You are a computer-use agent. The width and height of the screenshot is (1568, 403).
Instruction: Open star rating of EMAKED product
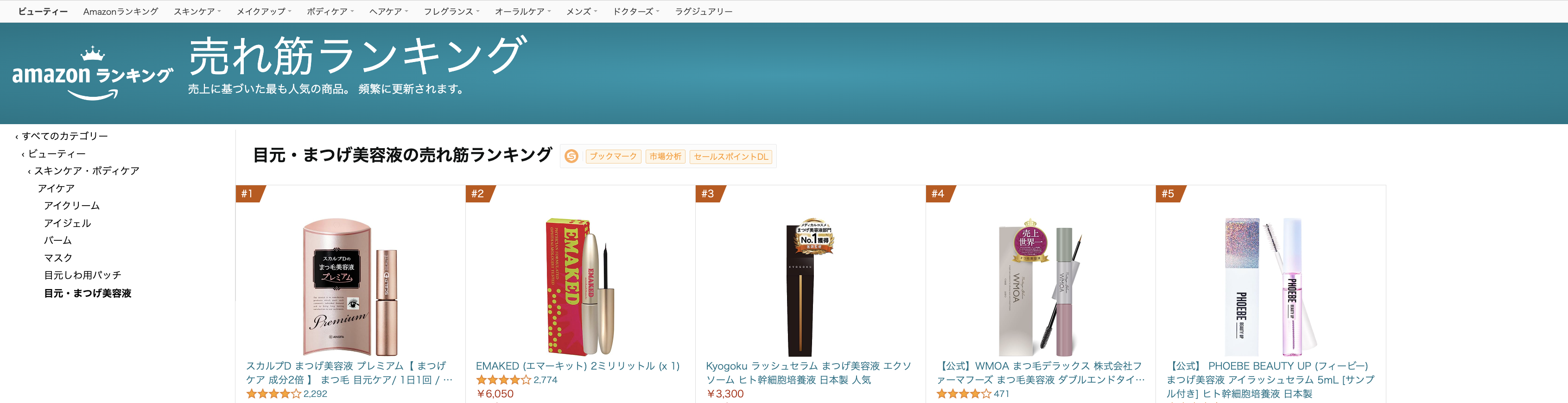pyautogui.click(x=503, y=380)
